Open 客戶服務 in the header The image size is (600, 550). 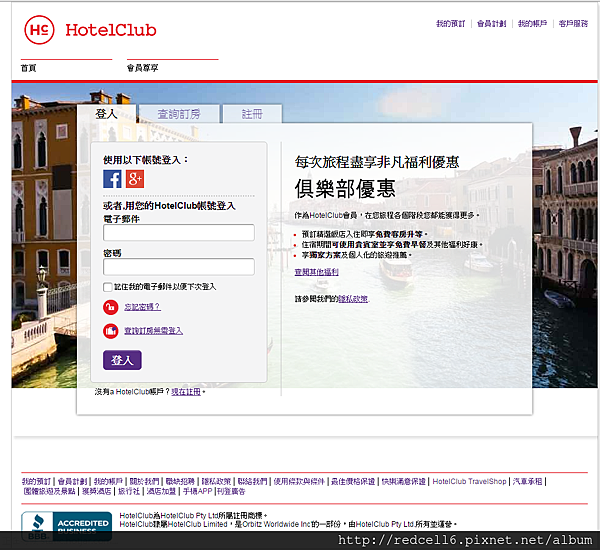(x=573, y=24)
